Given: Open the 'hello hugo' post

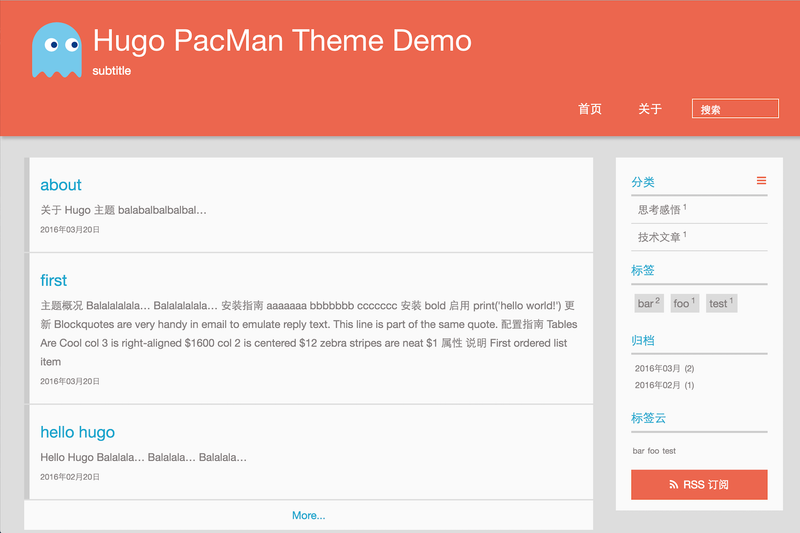Looking at the screenshot, I should click(78, 432).
